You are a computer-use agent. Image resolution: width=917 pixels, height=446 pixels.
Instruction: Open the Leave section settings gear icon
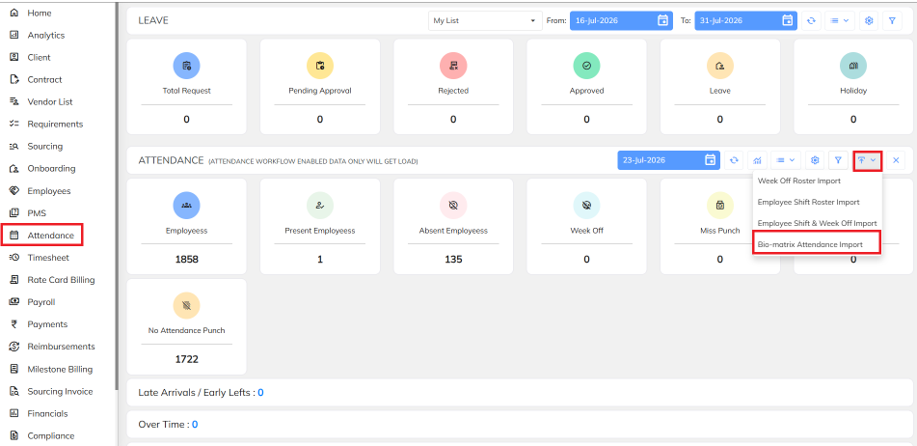[869, 20]
